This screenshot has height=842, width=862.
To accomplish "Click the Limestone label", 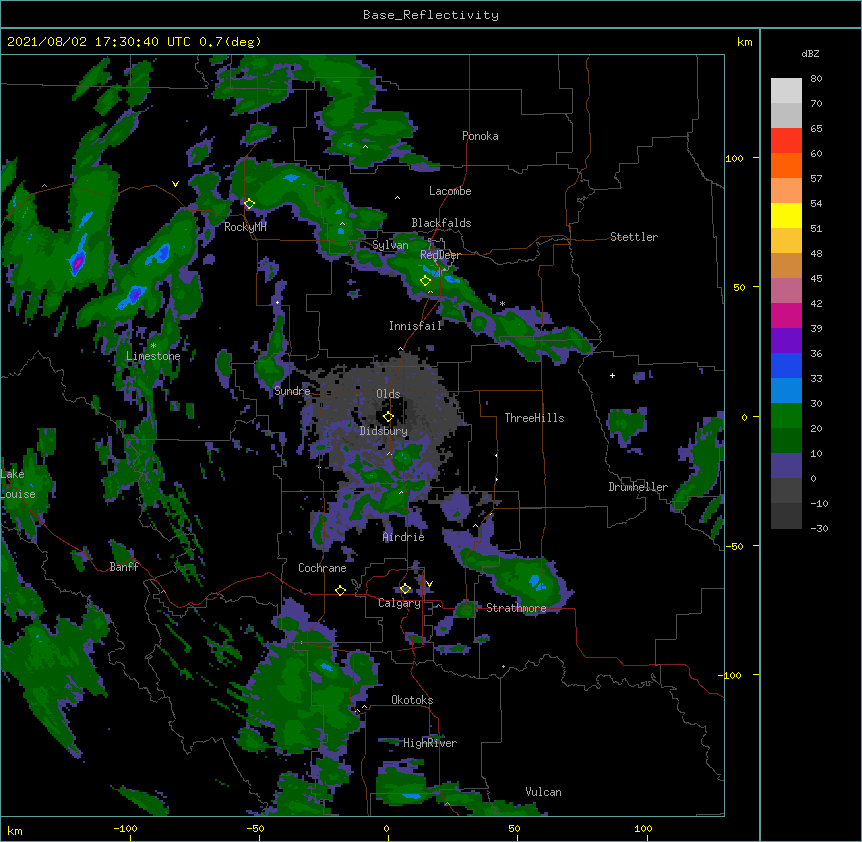I will point(153,356).
